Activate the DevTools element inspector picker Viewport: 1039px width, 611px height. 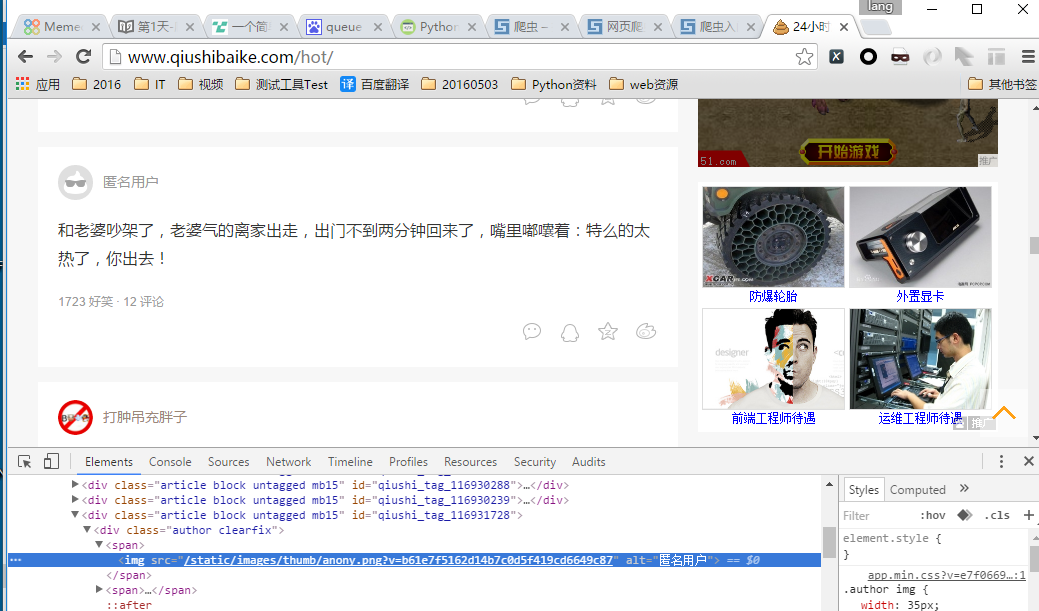[x=25, y=462]
